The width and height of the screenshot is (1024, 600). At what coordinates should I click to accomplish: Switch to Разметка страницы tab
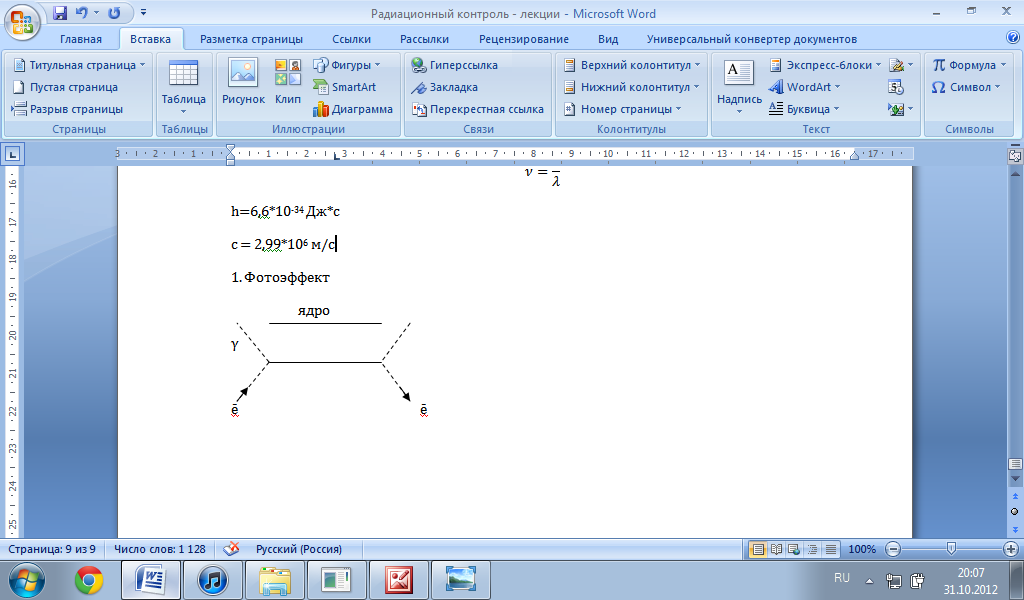251,39
